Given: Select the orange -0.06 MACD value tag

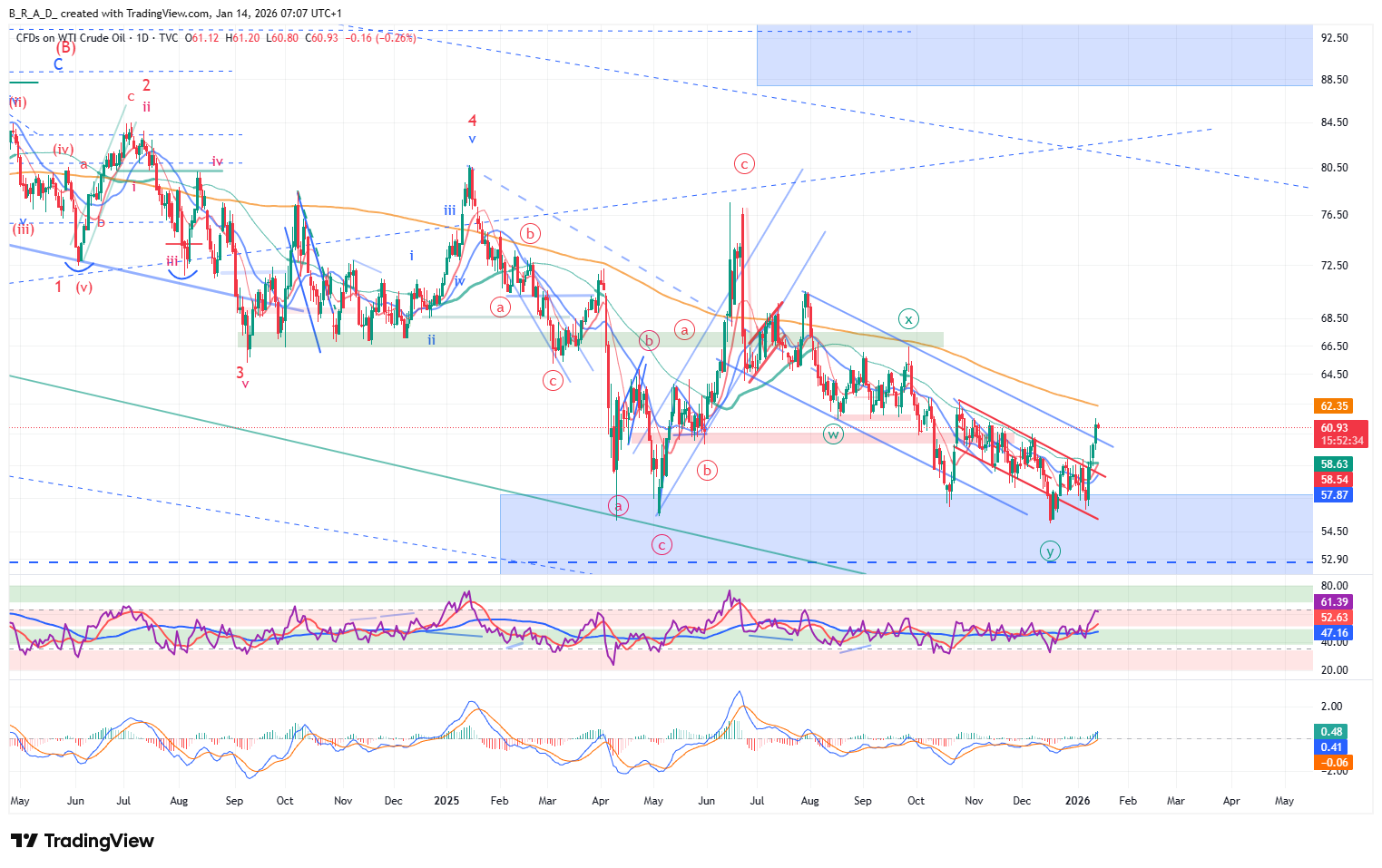Looking at the screenshot, I should (x=1333, y=763).
